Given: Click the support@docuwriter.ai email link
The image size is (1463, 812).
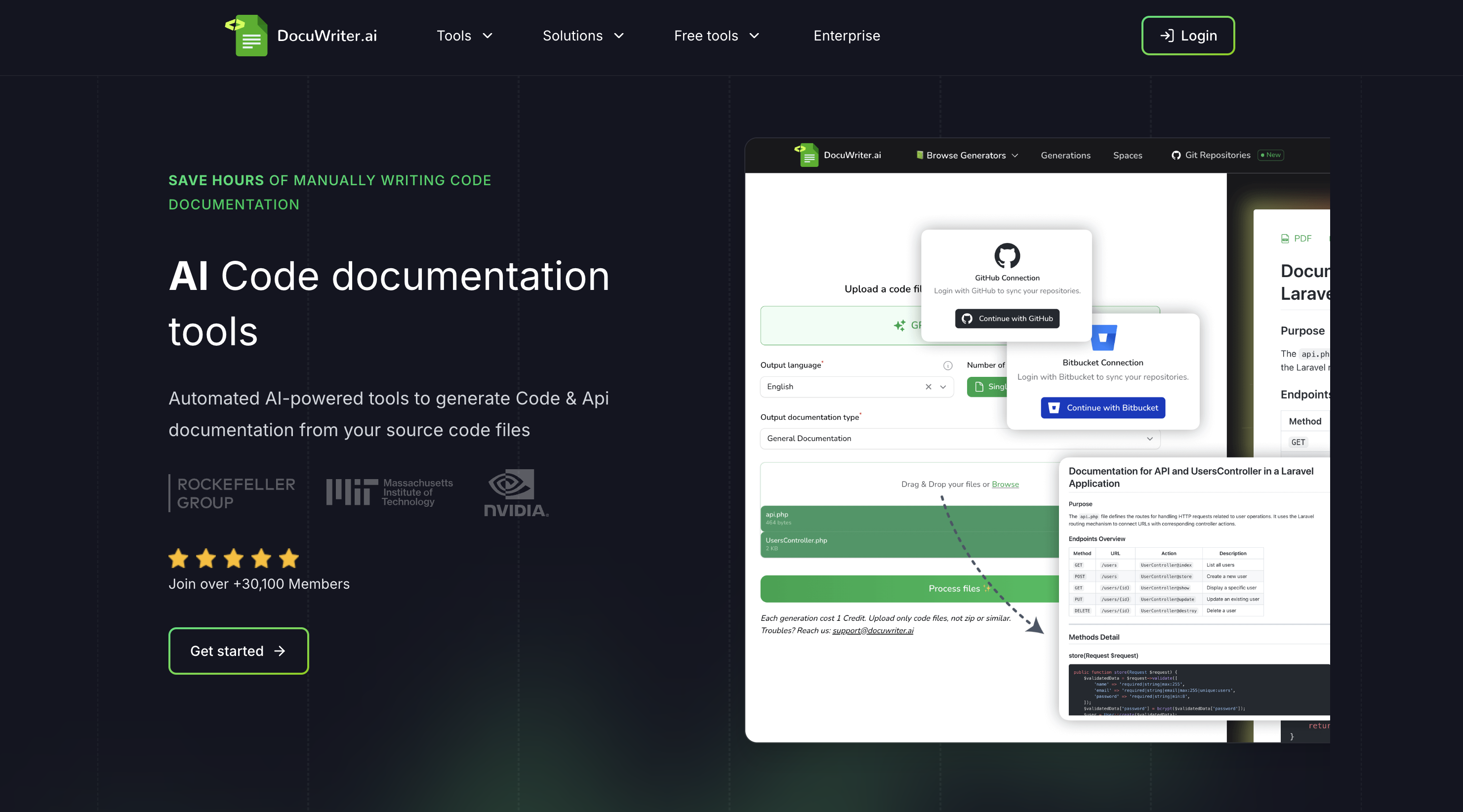Looking at the screenshot, I should 873,630.
